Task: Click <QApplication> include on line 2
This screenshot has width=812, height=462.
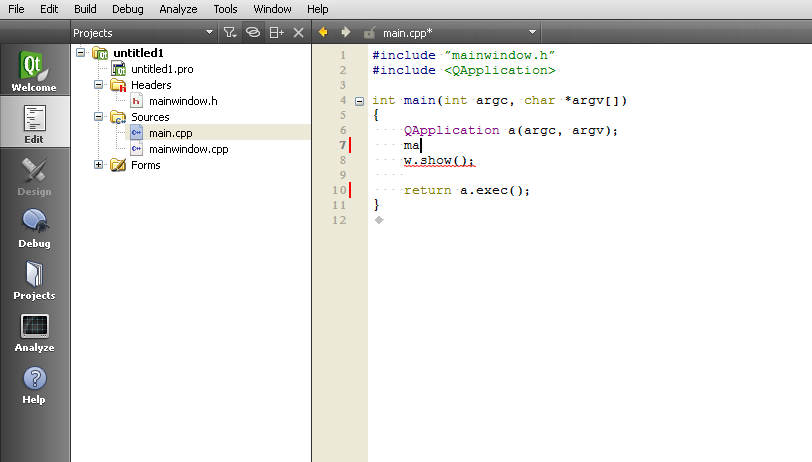Action: click(x=500, y=70)
